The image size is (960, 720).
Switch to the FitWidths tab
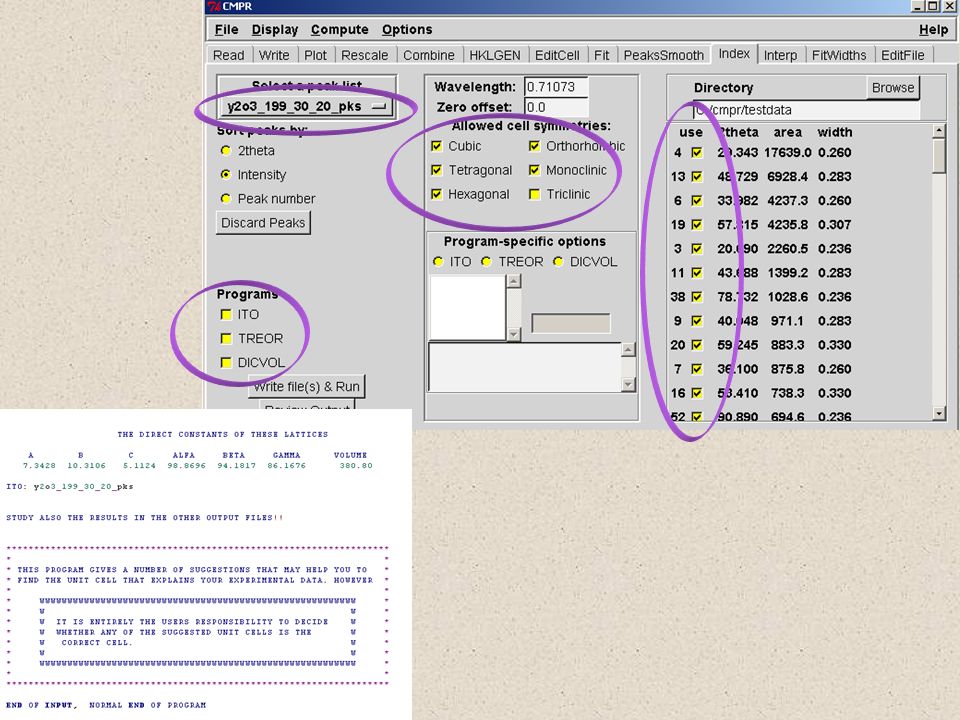click(x=839, y=55)
